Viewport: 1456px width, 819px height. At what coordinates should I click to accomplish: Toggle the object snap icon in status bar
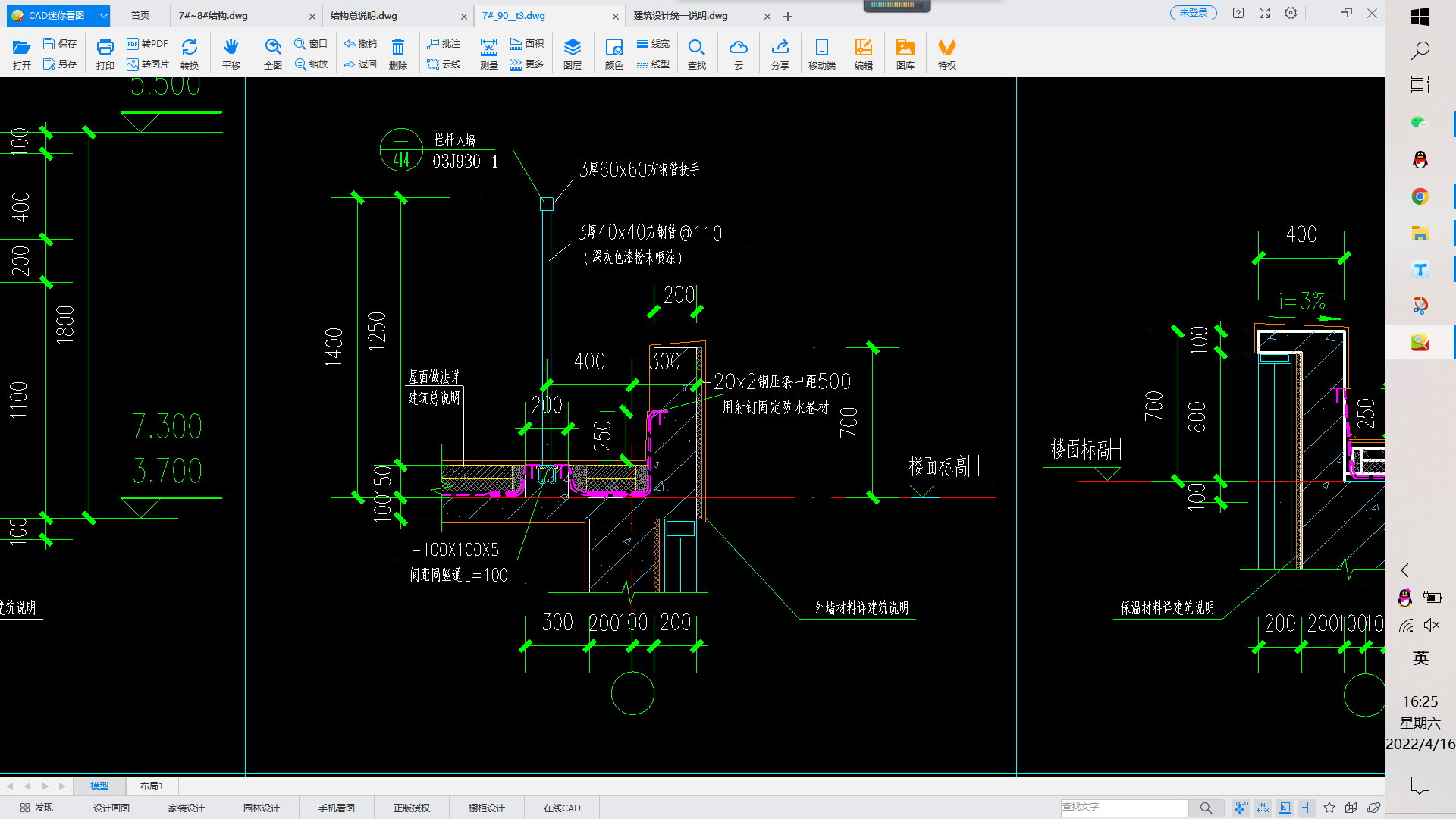click(x=1241, y=808)
